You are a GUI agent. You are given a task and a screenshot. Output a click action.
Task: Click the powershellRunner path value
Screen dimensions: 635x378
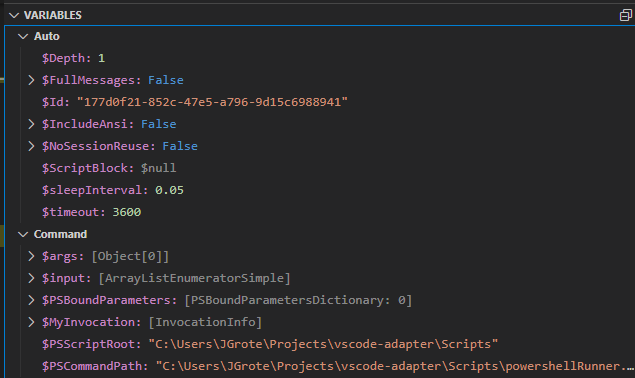point(395,366)
